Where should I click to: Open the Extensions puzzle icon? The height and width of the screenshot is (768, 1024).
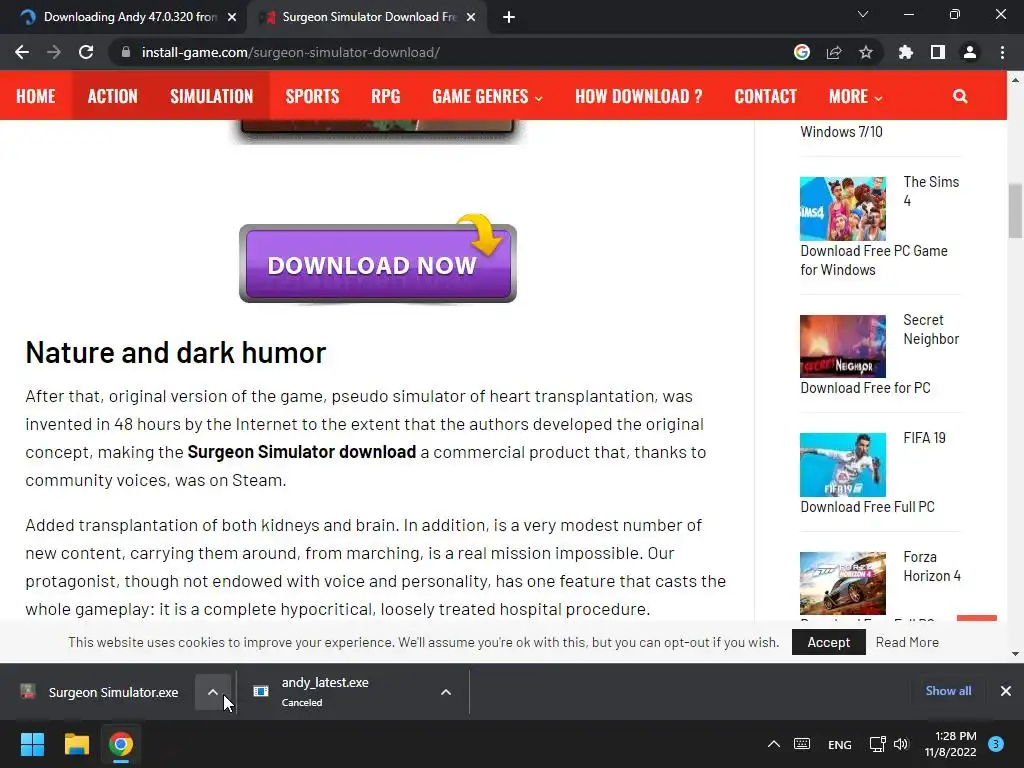pos(906,52)
